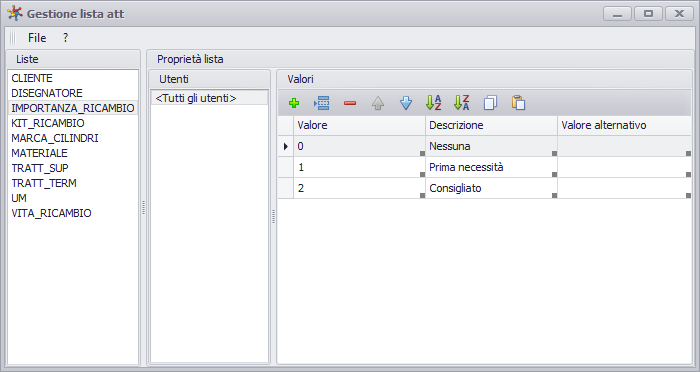The width and height of the screenshot is (700, 372).
Task: Click the splitter between Utenti and Valori
Action: pyautogui.click(x=273, y=217)
